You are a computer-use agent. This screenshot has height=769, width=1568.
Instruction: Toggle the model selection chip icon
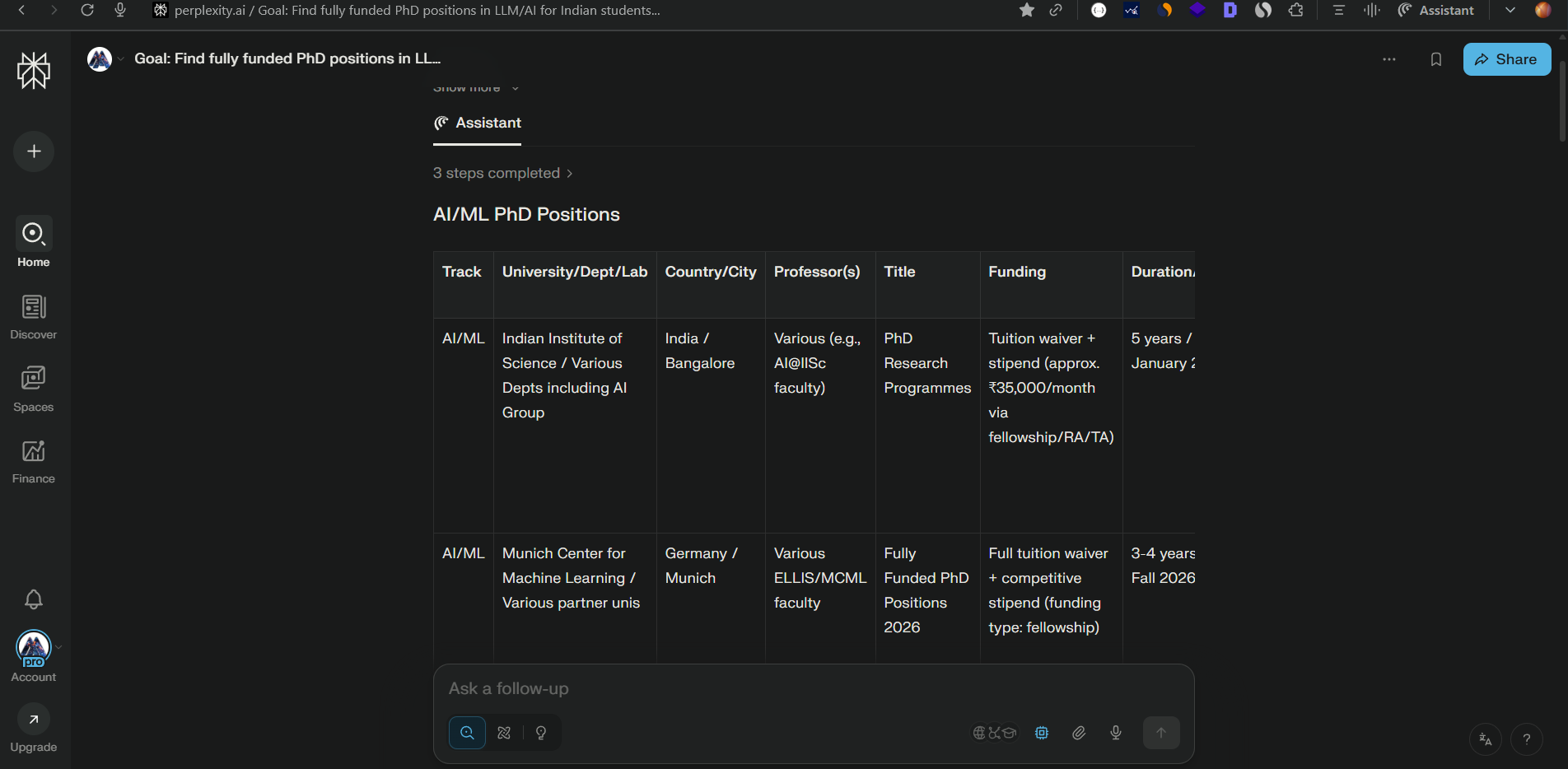point(1041,732)
